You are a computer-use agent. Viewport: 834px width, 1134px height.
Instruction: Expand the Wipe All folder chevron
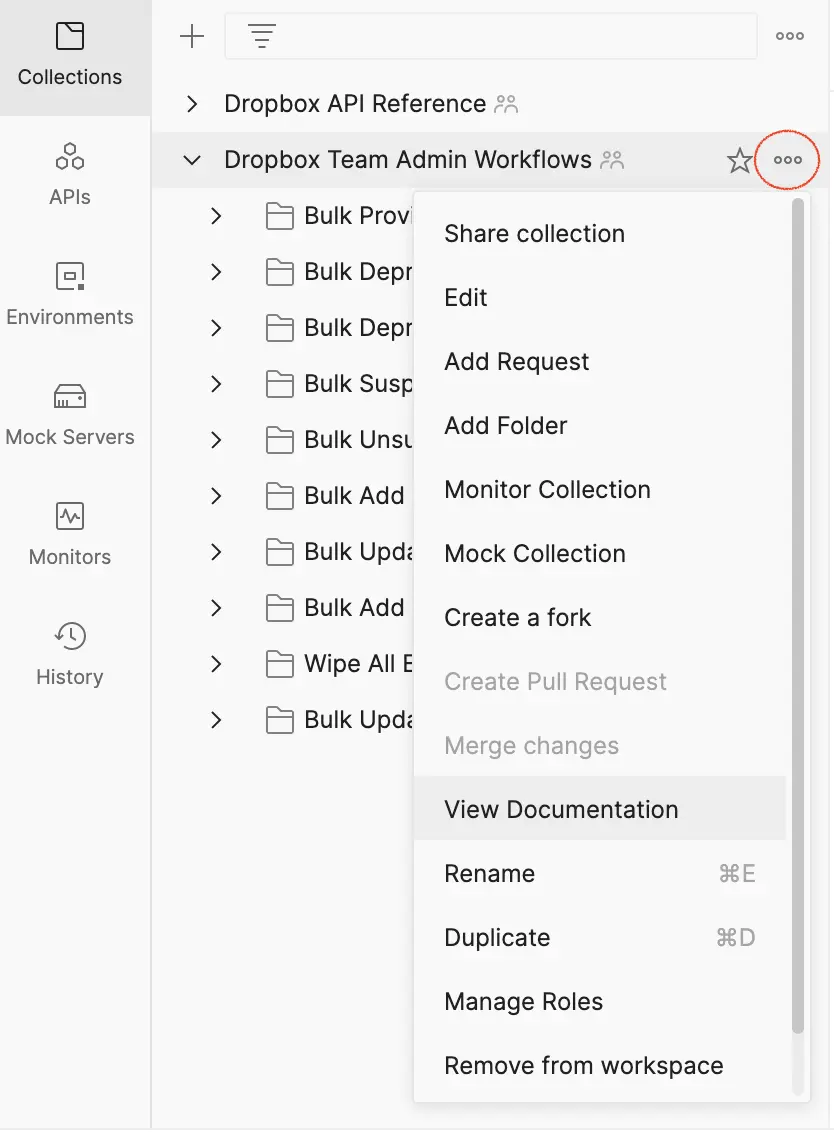coord(216,664)
